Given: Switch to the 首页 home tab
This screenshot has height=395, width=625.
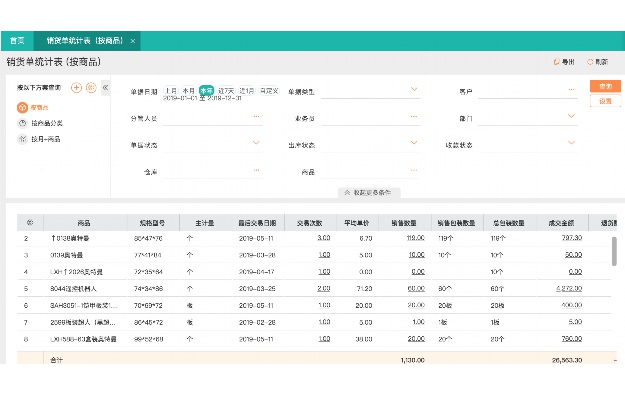Looking at the screenshot, I should click(17, 41).
